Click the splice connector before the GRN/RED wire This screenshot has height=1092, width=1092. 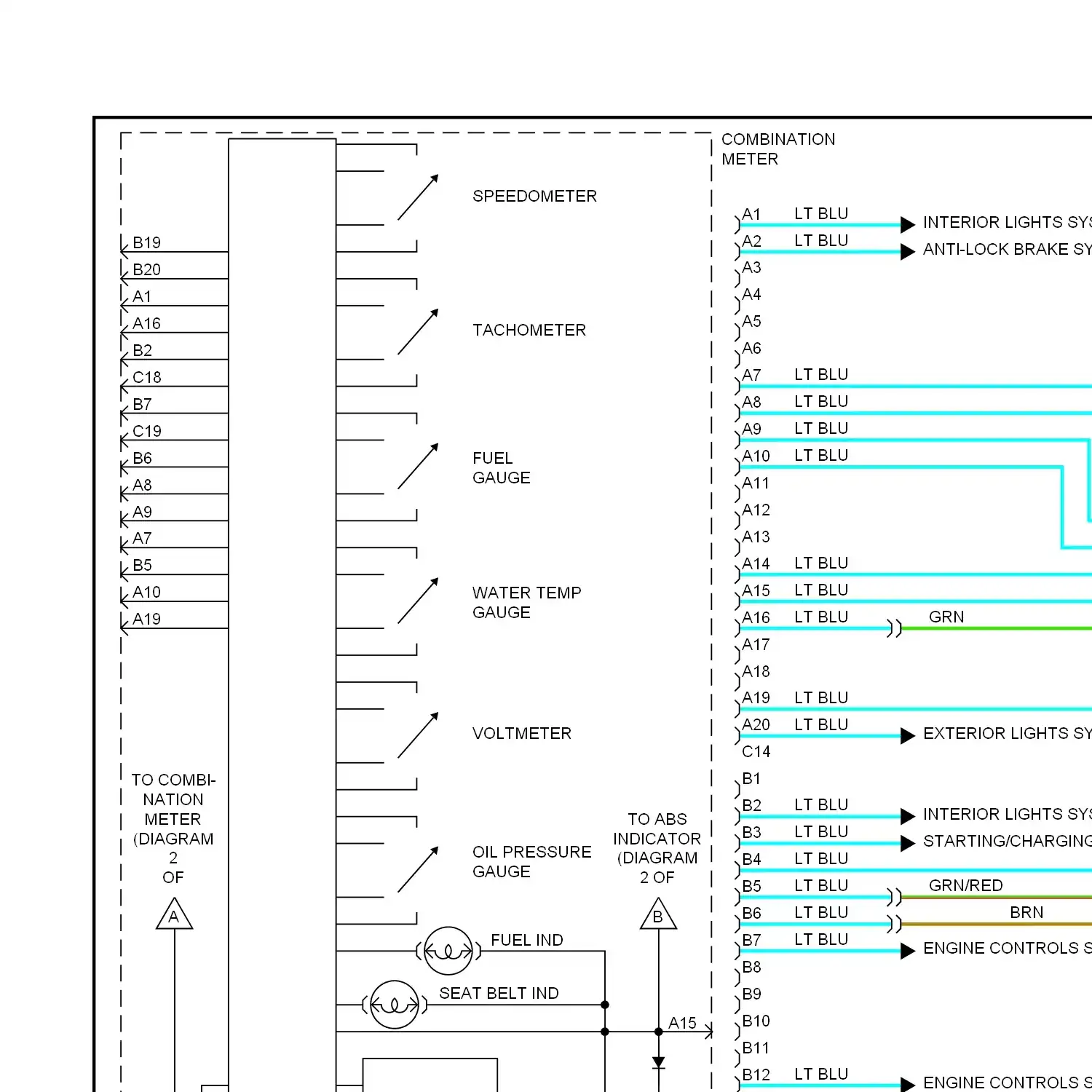[x=895, y=897]
